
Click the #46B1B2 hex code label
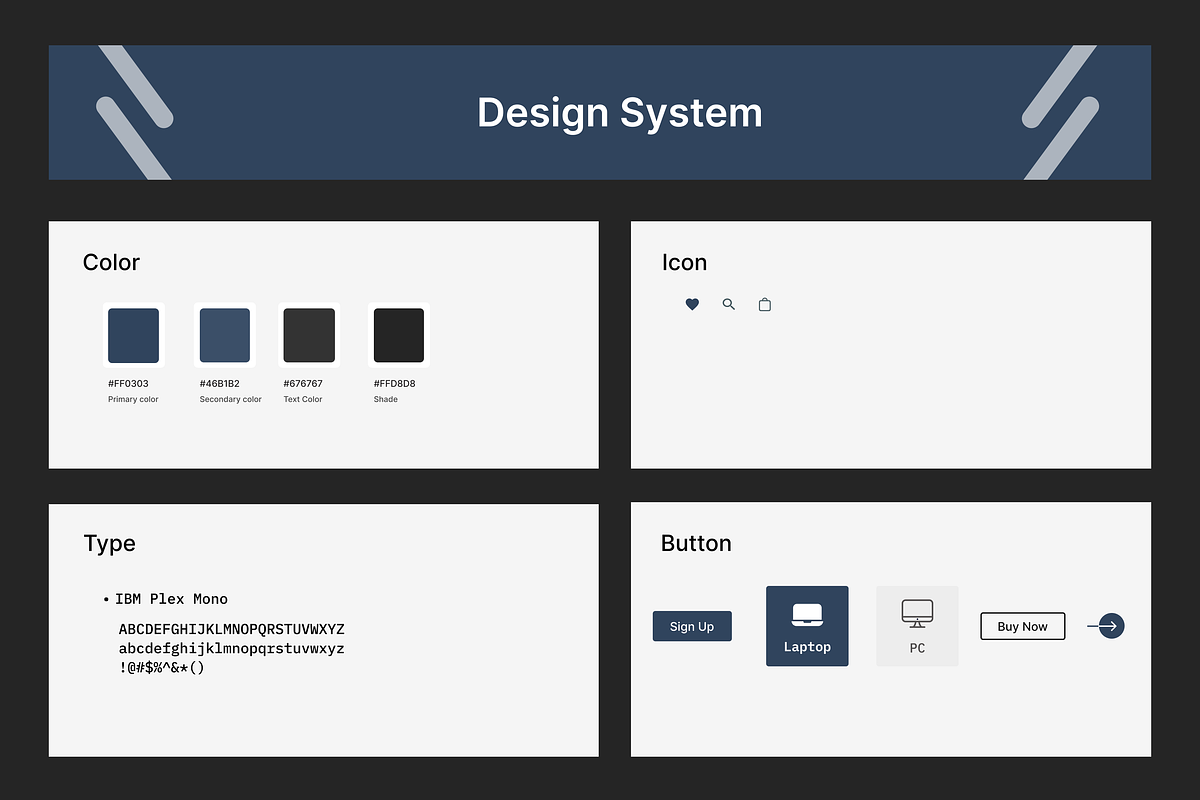coord(219,384)
